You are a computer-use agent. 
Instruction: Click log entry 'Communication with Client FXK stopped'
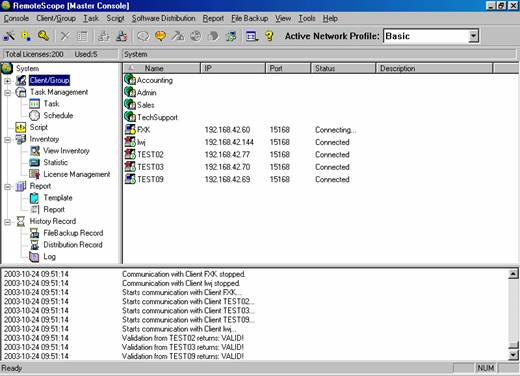(184, 274)
